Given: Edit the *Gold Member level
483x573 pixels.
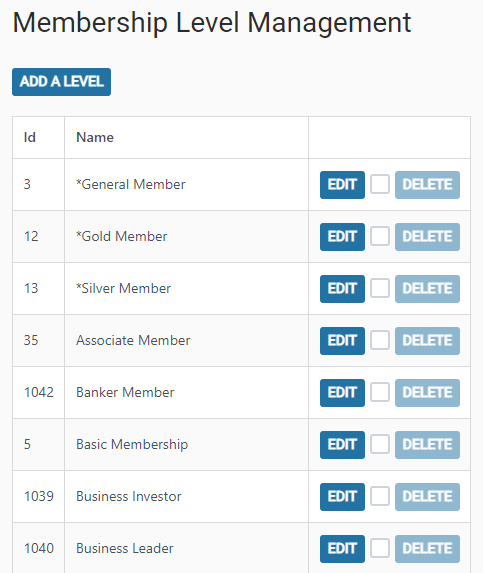Looking at the screenshot, I should [x=342, y=237].
